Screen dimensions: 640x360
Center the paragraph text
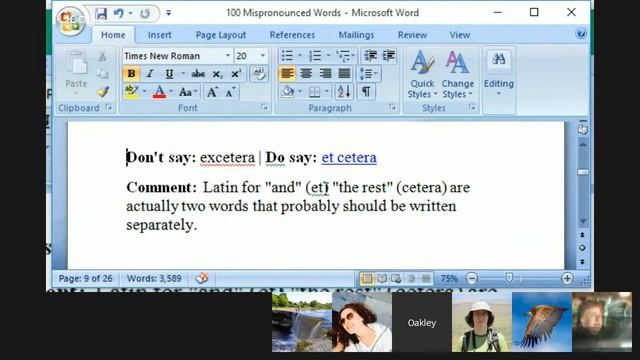(306, 74)
